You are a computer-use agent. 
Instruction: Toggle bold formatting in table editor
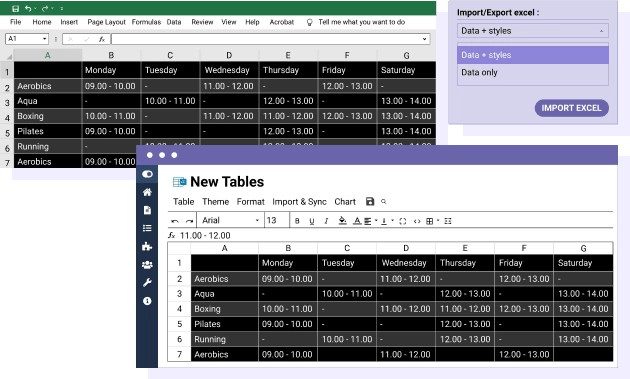(x=297, y=221)
